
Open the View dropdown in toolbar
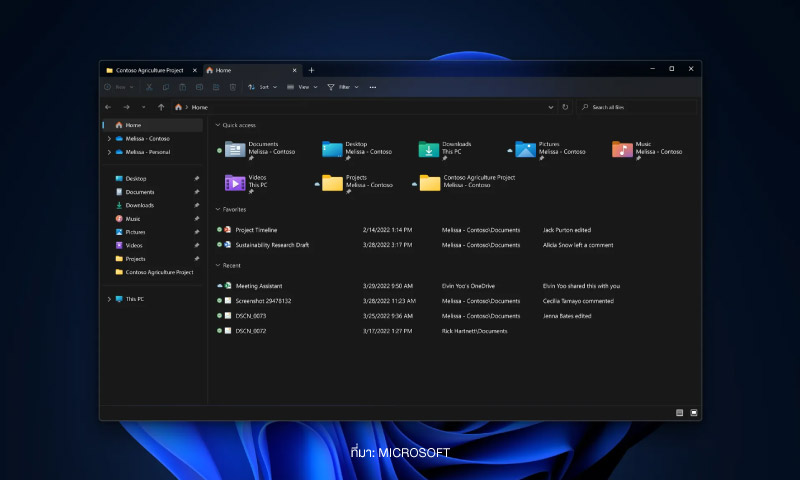302,87
